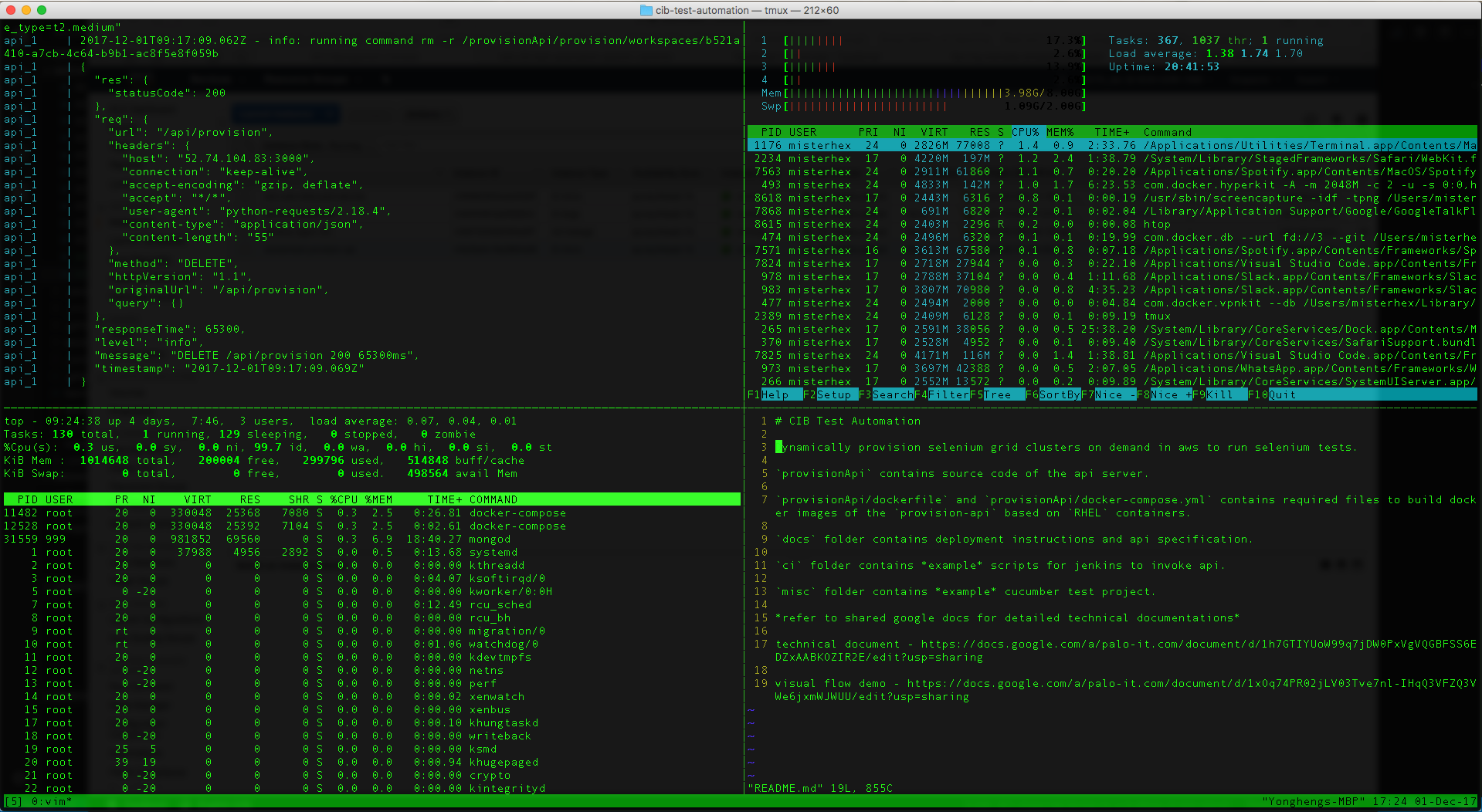Click Nice - to lower priority
Screen dimensions: 1482x812
(x=1108, y=394)
